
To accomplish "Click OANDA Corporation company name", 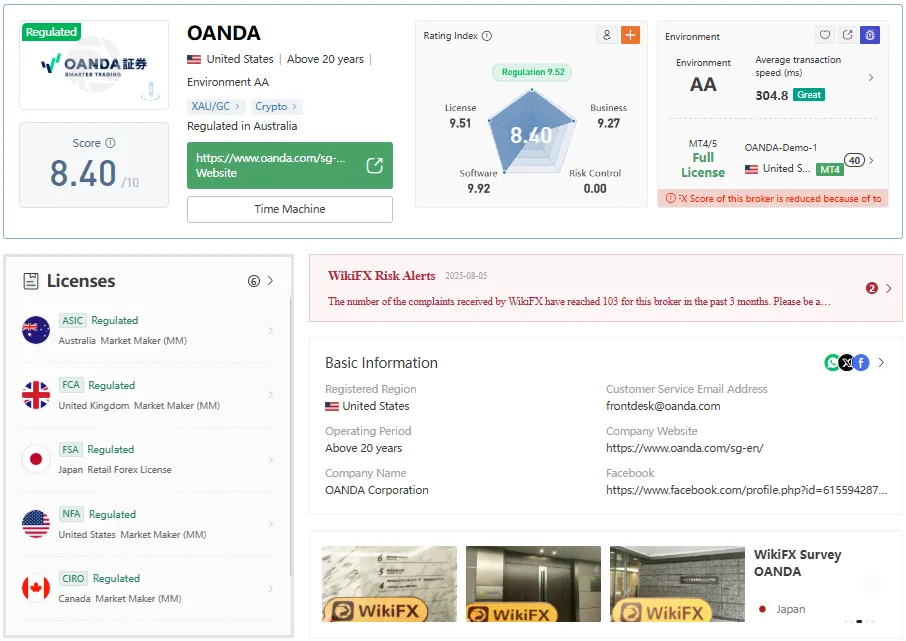I will pos(377,490).
